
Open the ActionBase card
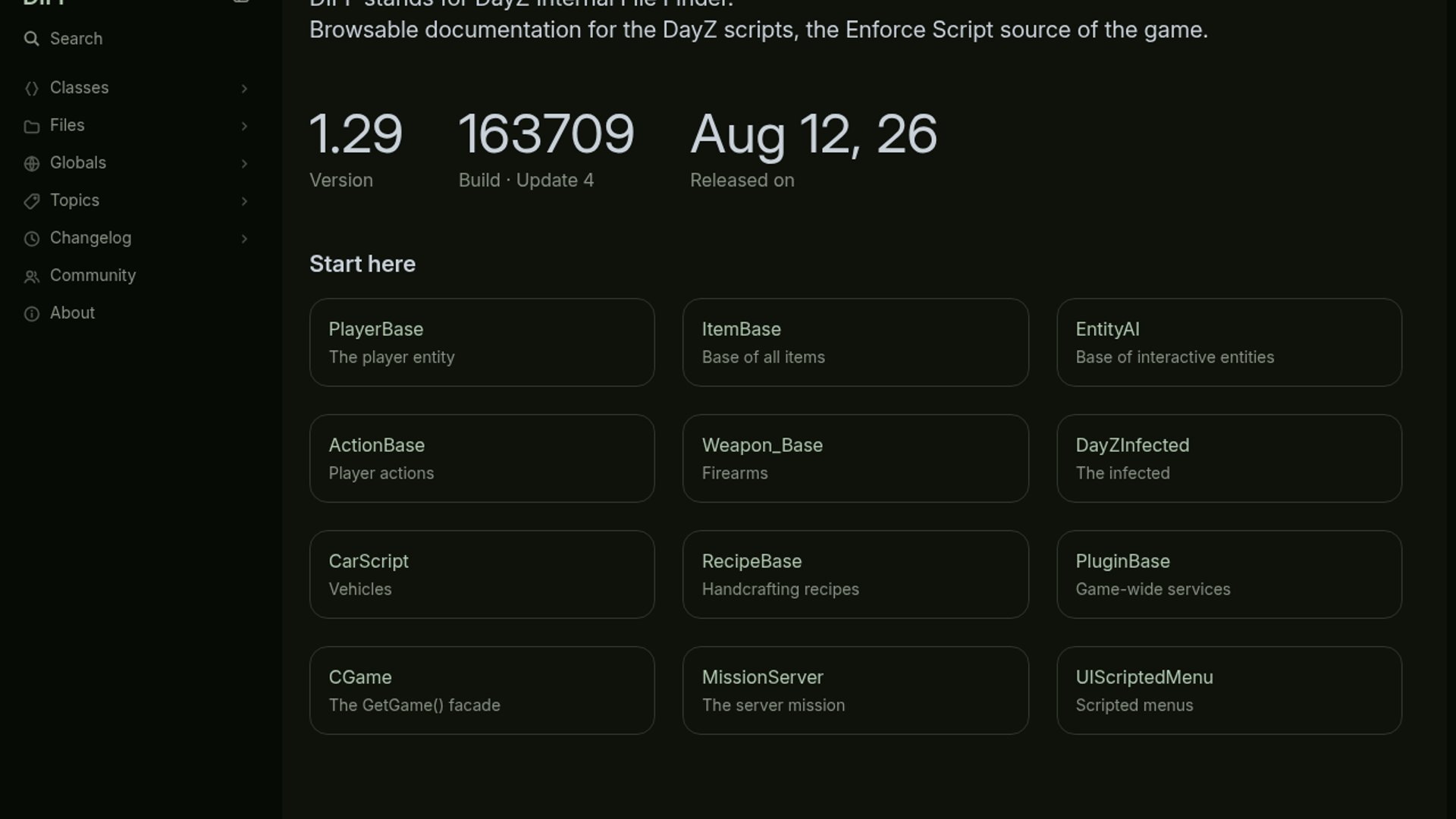[482, 458]
